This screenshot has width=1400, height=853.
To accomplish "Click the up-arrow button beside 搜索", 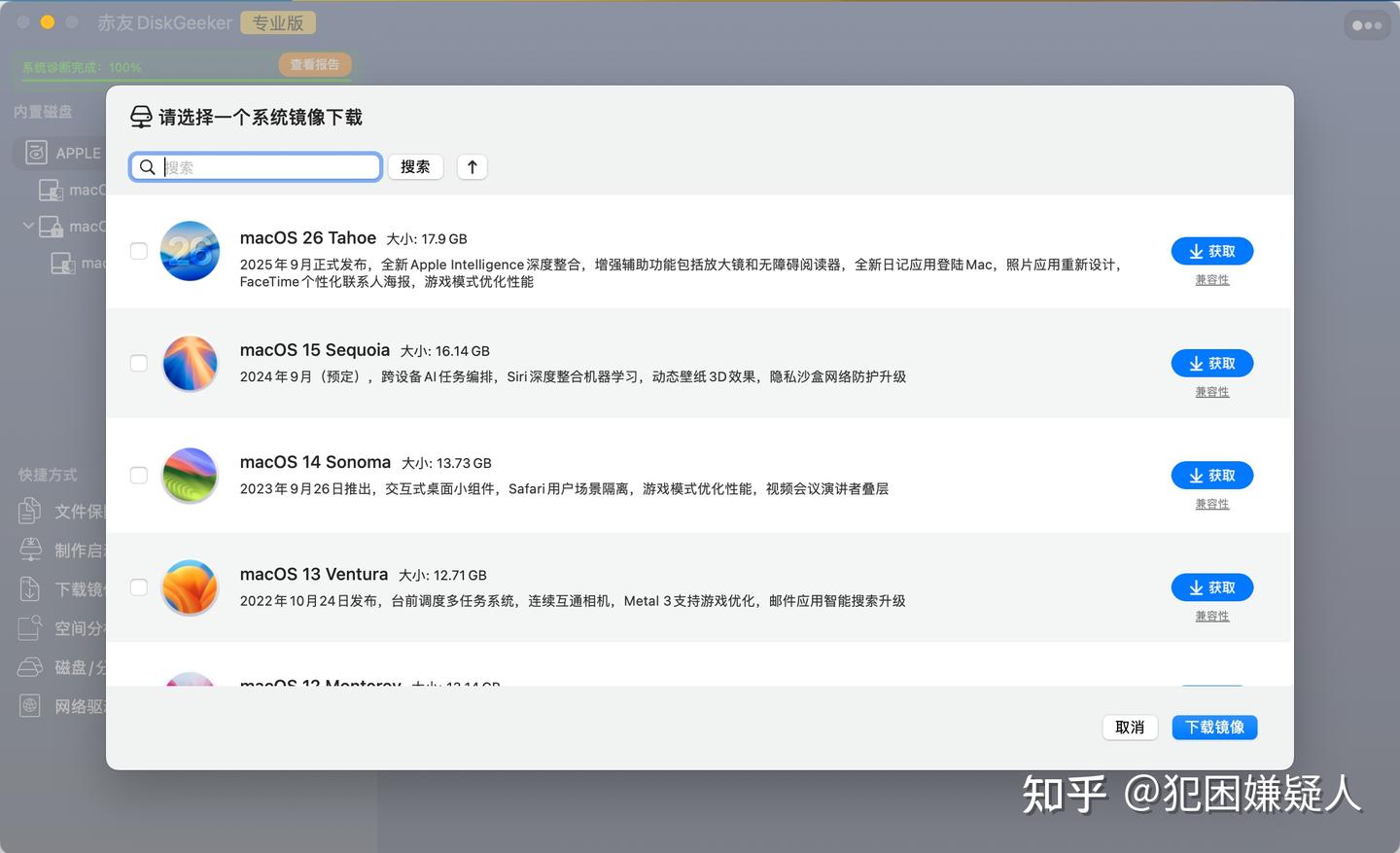I will pyautogui.click(x=472, y=167).
